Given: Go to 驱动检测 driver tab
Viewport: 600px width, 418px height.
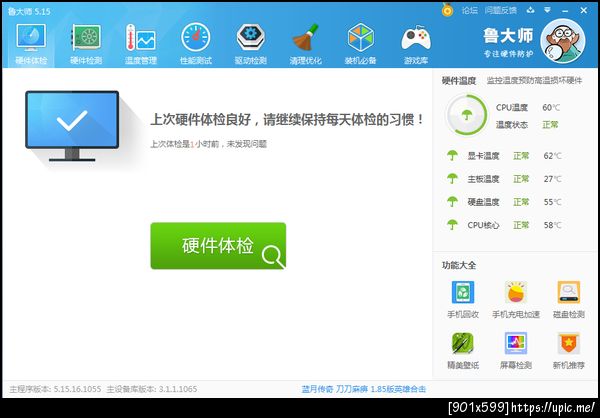Looking at the screenshot, I should 251,44.
